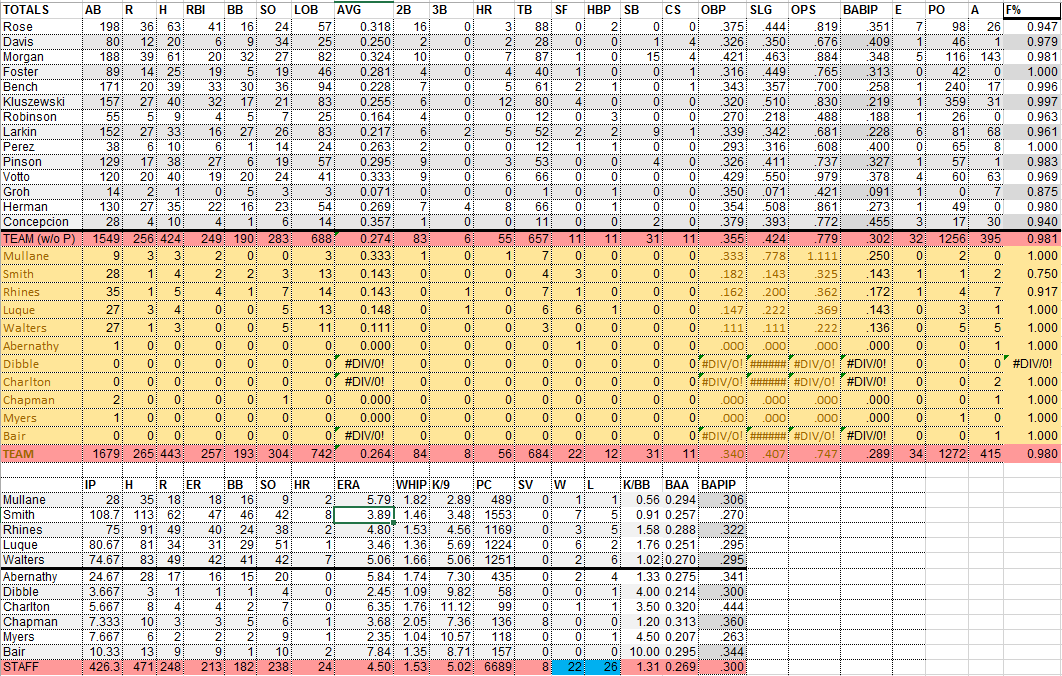Click Smith's ERA cell 3.89
This screenshot has height=676, width=1062.
tap(364, 515)
